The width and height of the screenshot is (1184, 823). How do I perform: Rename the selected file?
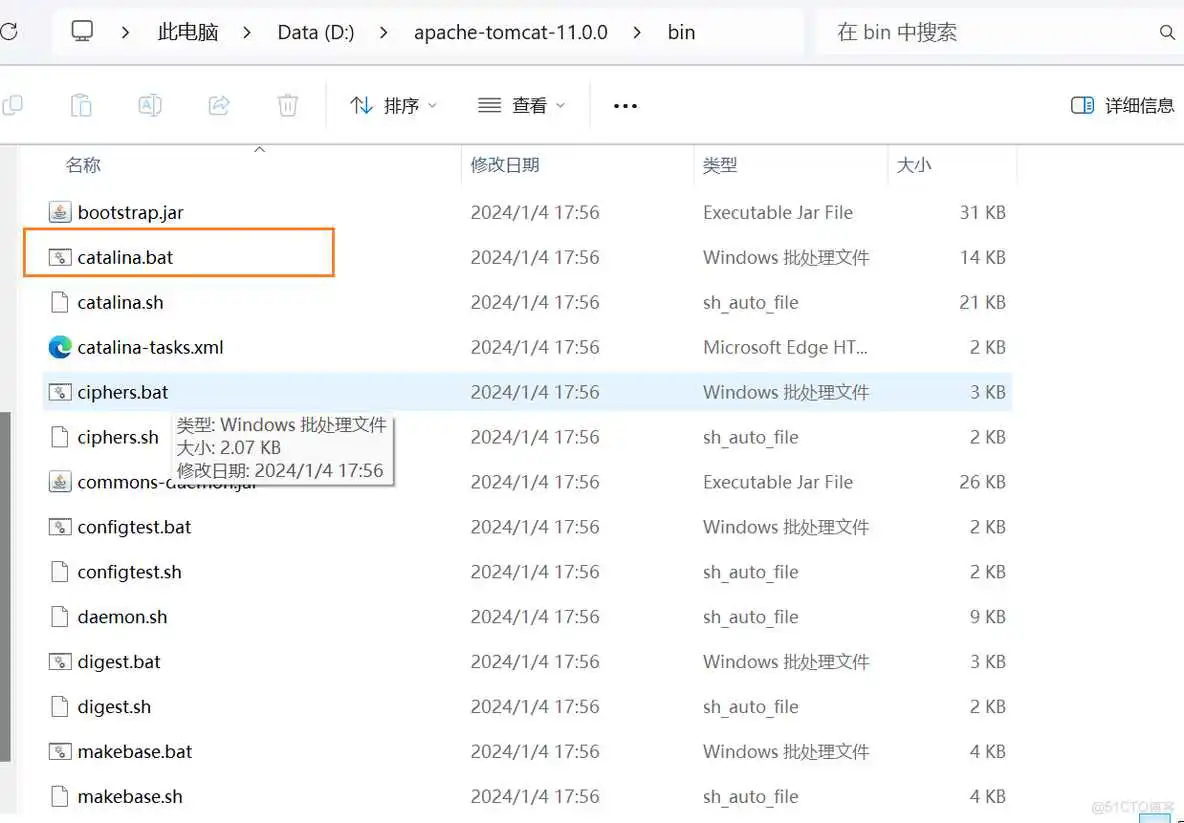(150, 104)
